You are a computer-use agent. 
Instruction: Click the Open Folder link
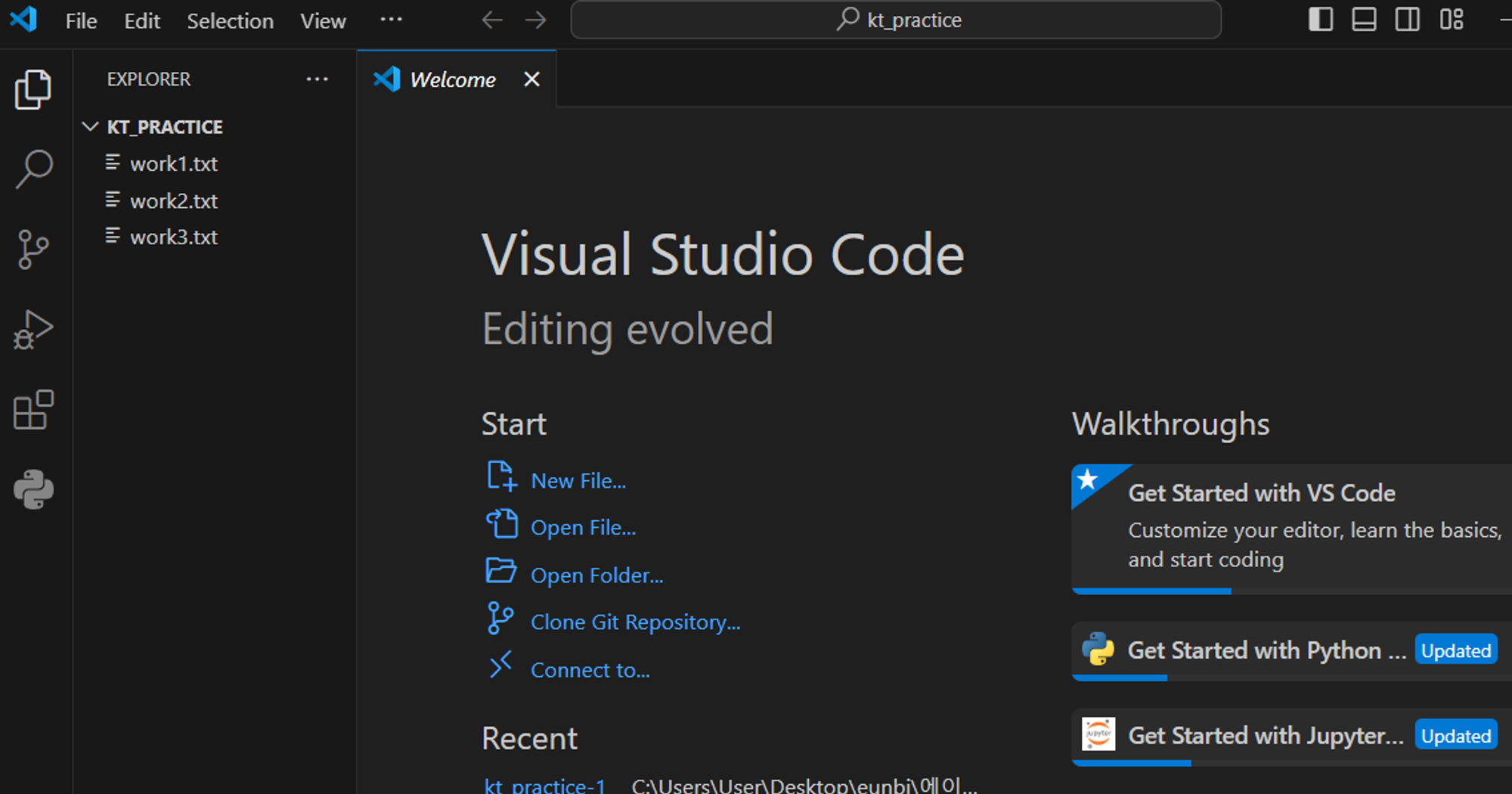(596, 575)
